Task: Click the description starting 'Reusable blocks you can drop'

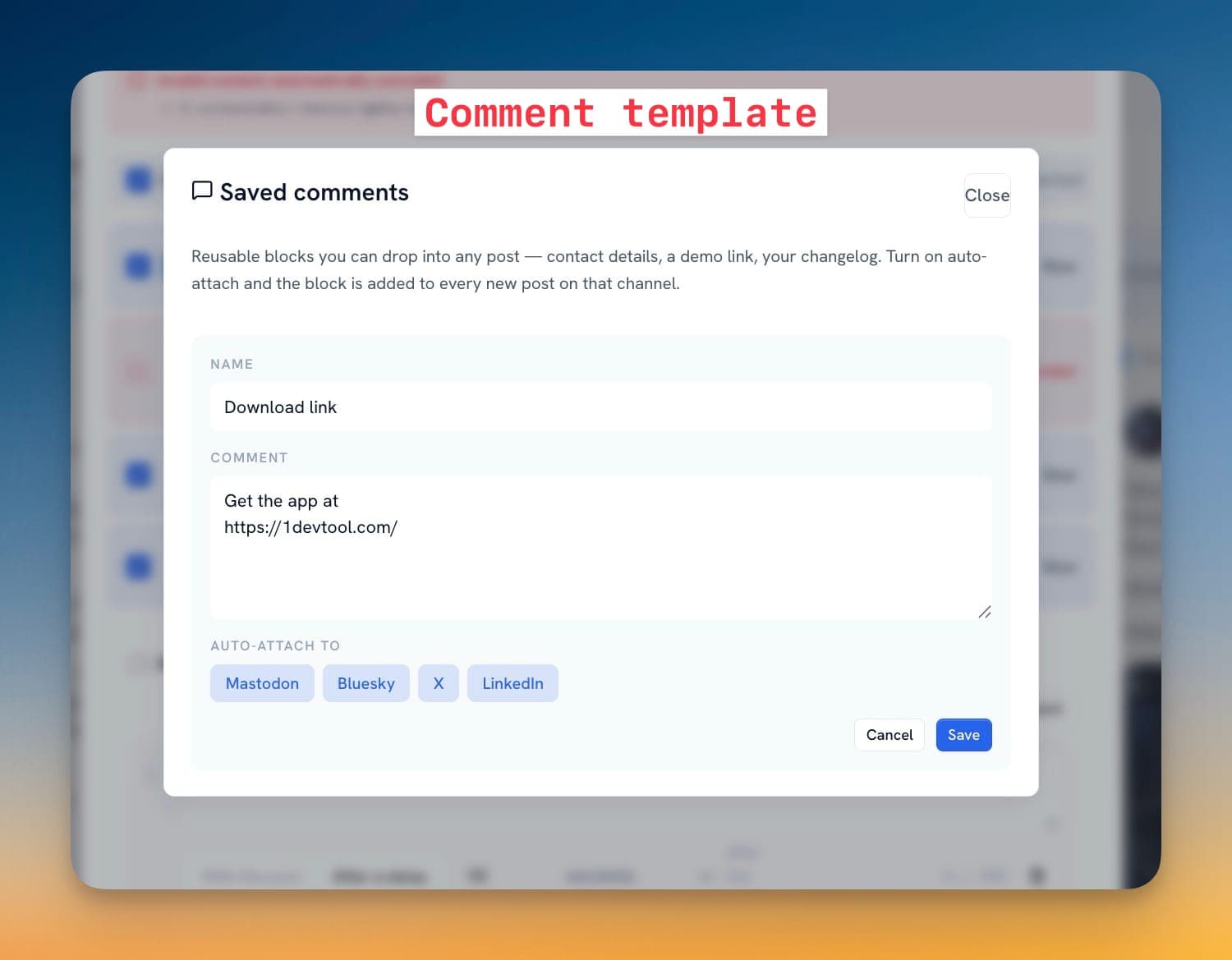Action: click(589, 269)
